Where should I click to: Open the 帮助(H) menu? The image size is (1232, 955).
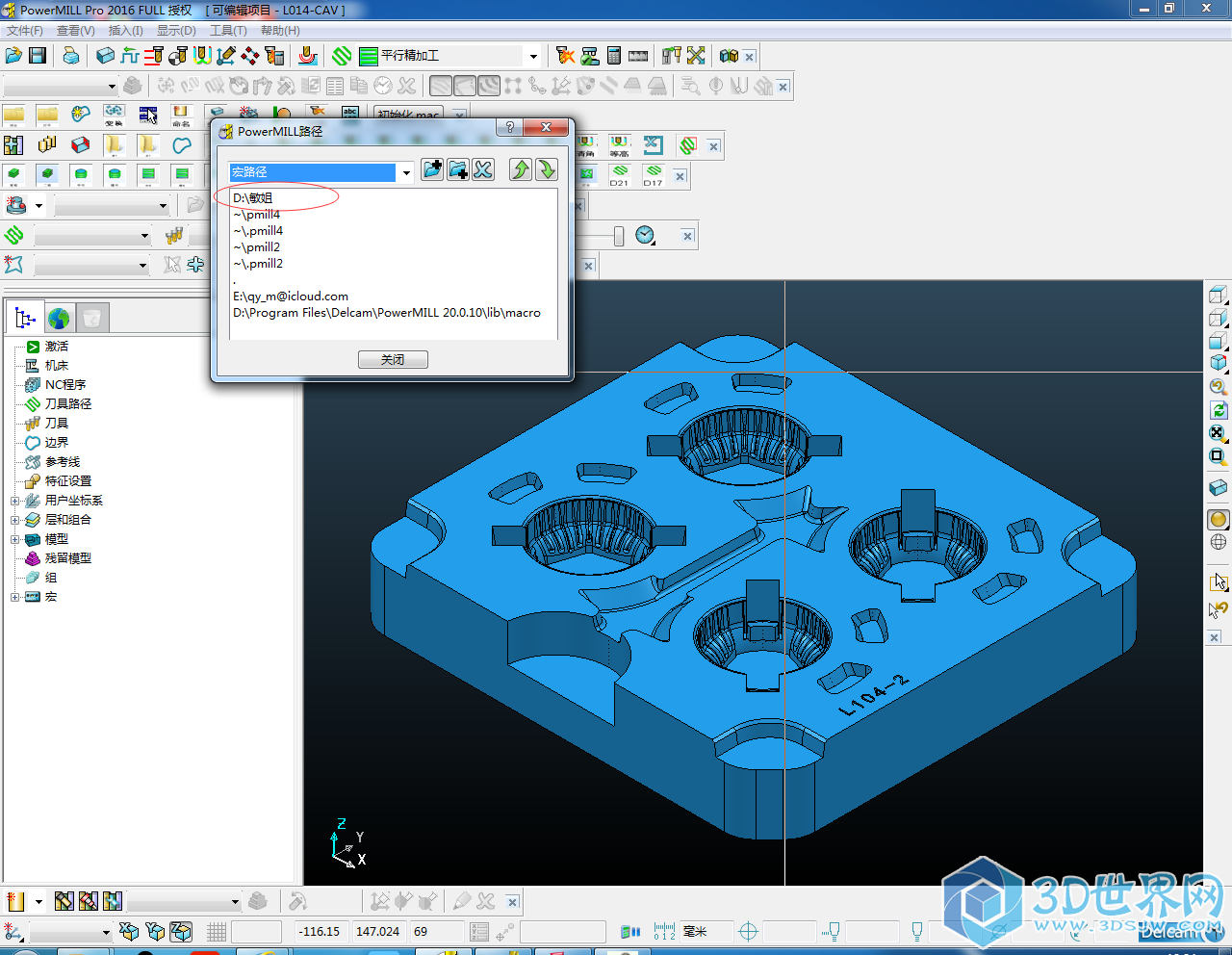tap(281, 31)
